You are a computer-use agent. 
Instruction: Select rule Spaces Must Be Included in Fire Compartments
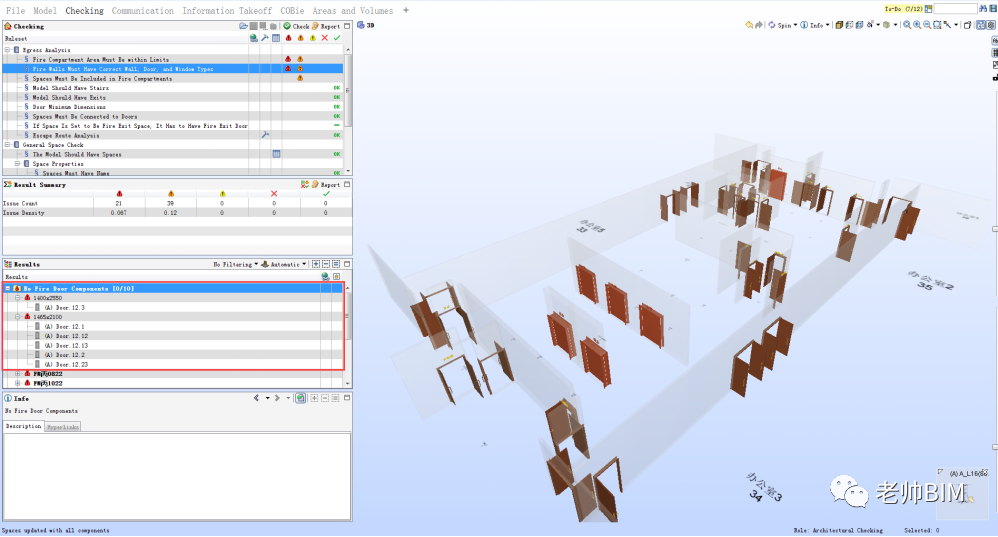[x=102, y=78]
